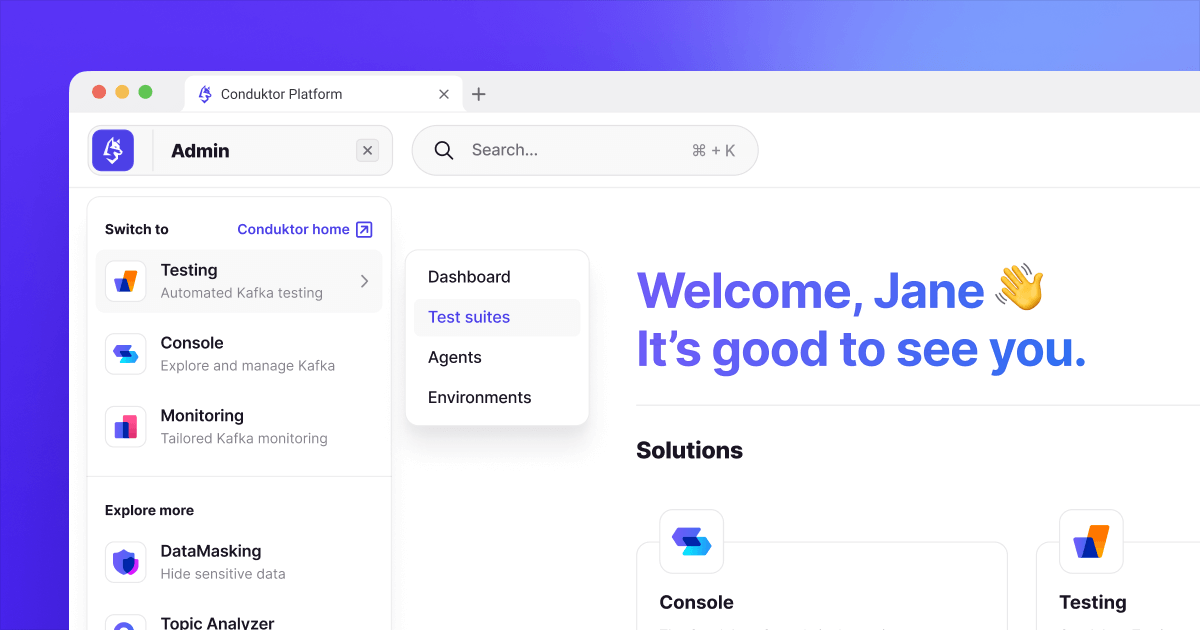Click the yellow minimize window button
Image resolution: width=1200 pixels, height=630 pixels.
point(122,92)
